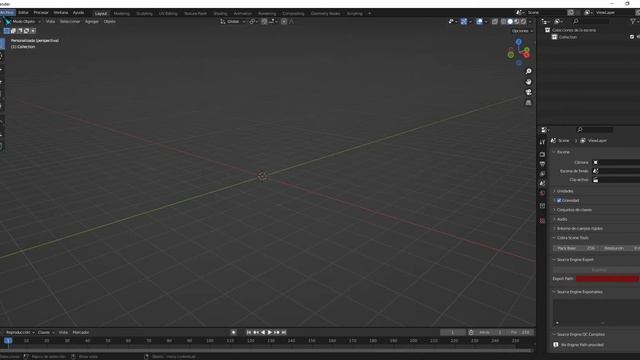The height and width of the screenshot is (360, 640).
Task: Click the red Export Path field
Action: [x=607, y=279]
